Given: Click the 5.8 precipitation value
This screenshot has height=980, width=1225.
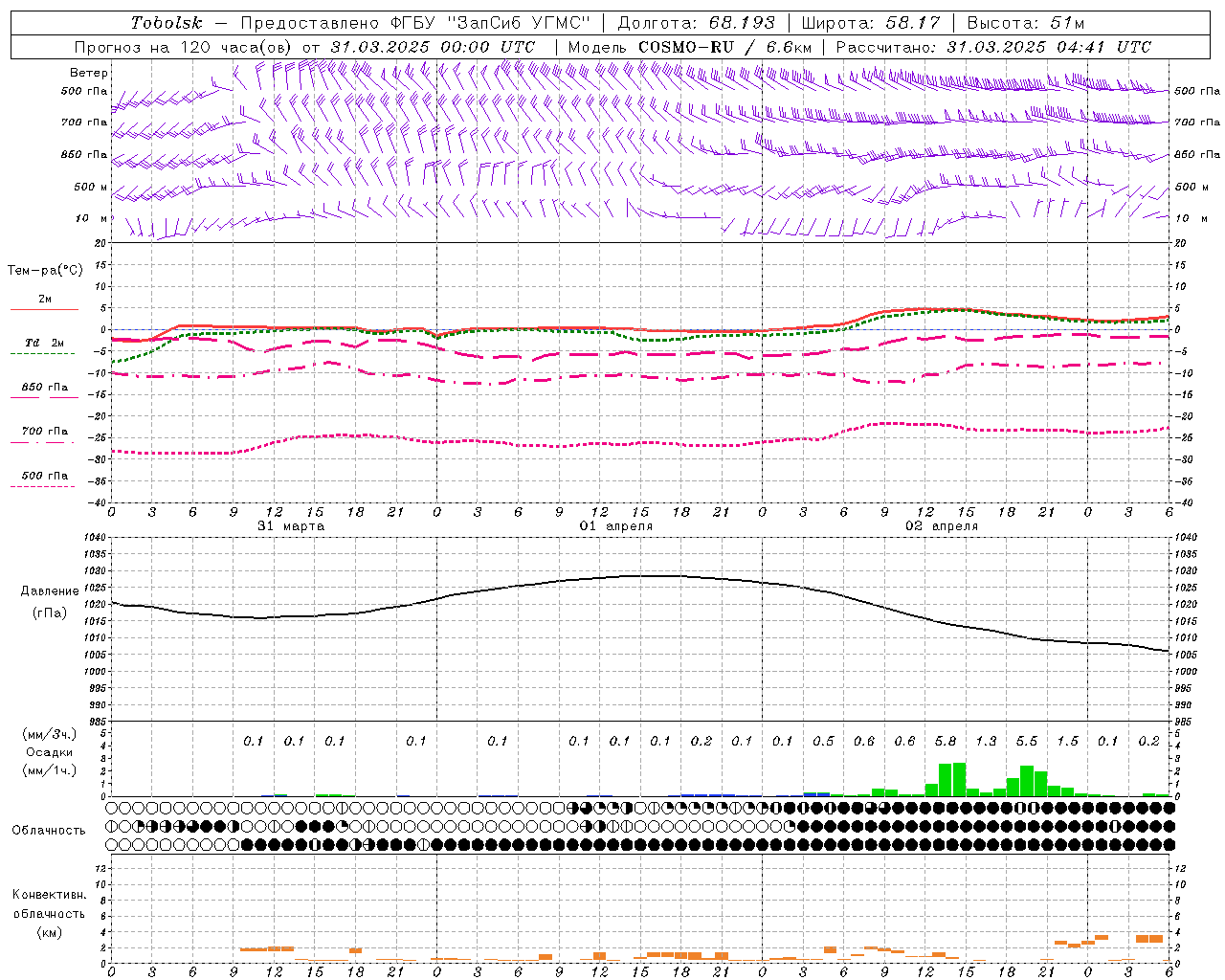Looking at the screenshot, I should tap(946, 742).
